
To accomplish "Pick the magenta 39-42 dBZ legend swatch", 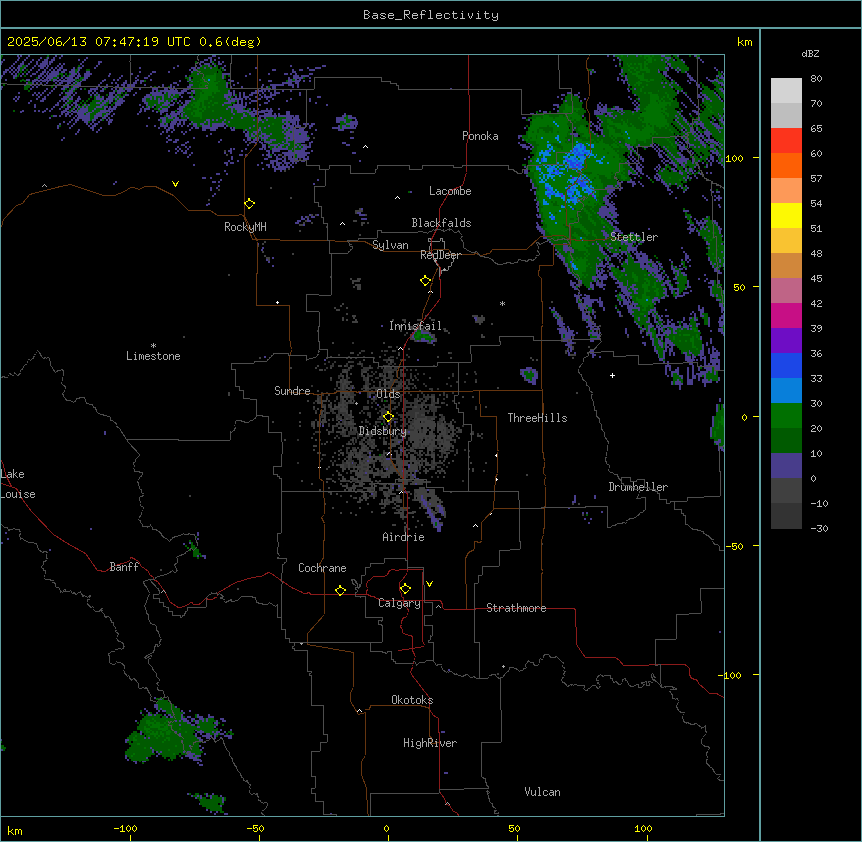I will pos(786,315).
